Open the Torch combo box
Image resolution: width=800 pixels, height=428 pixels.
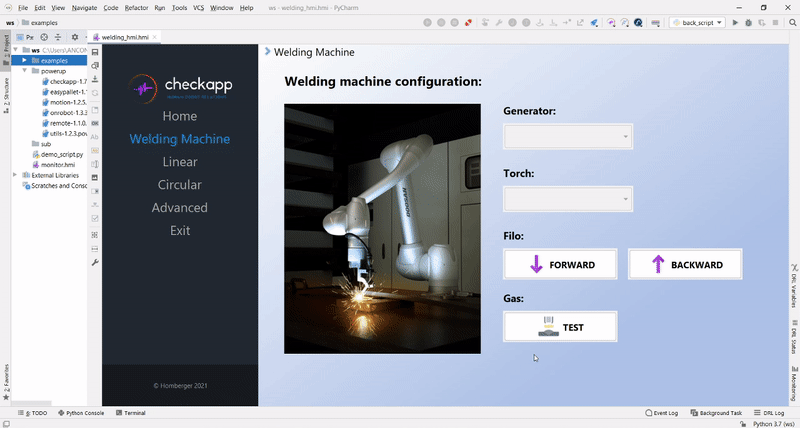(568, 199)
